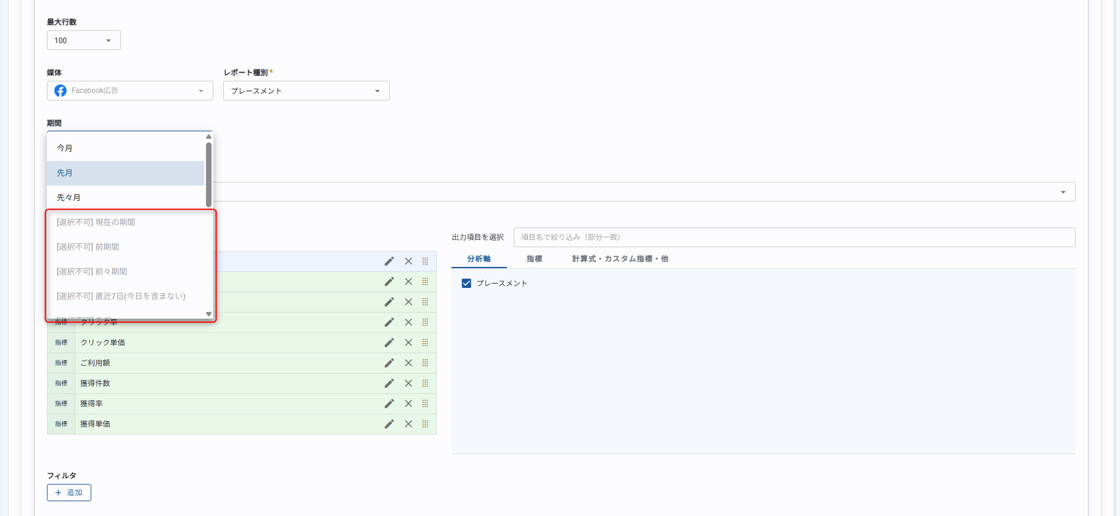Open the 計算式・カスタム指標・他 tab
Image resolution: width=1120 pixels, height=516 pixels.
coord(620,259)
